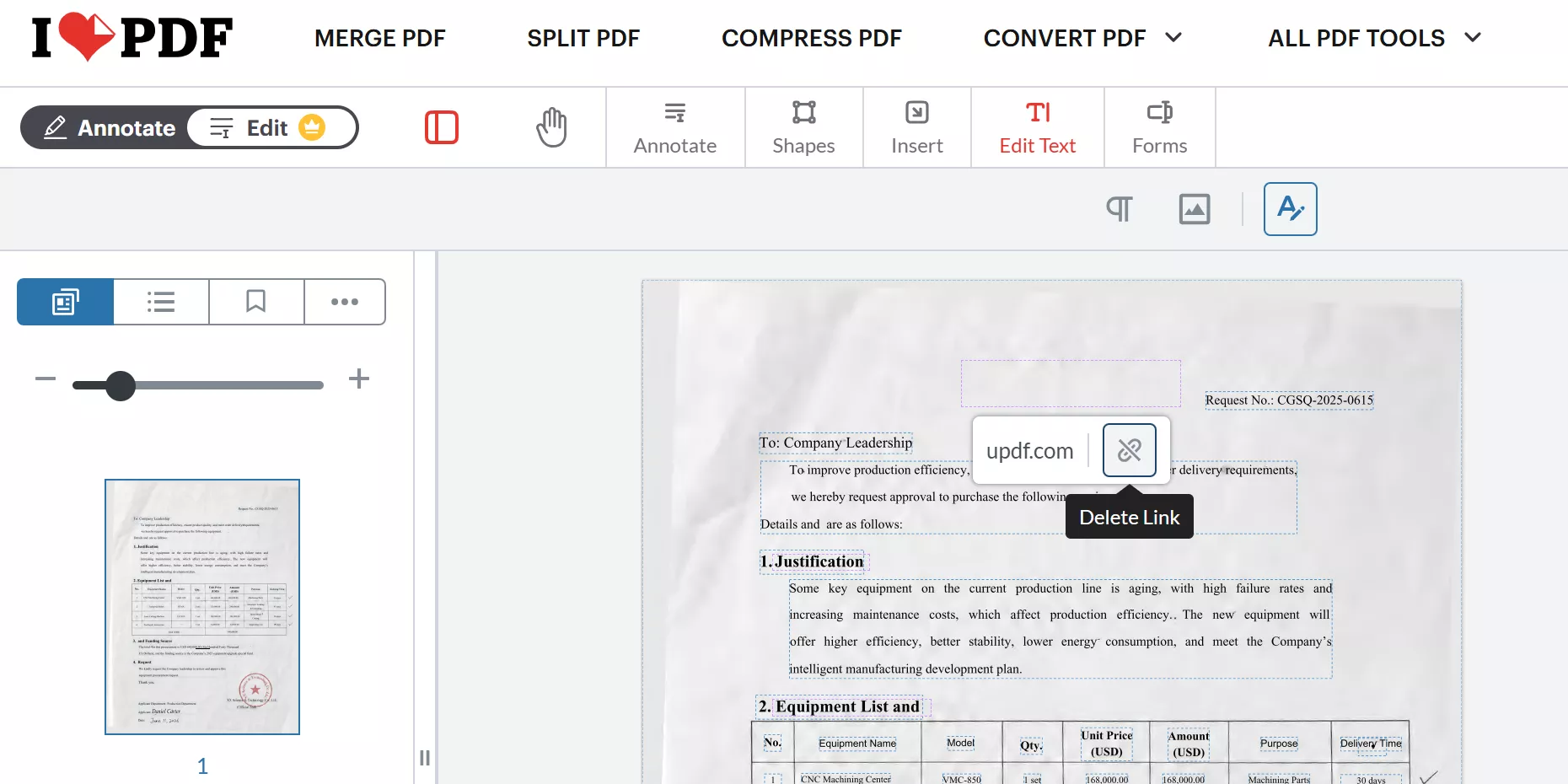Toggle the red sidebar panel icon
This screenshot has height=784, width=1568.
point(442,127)
